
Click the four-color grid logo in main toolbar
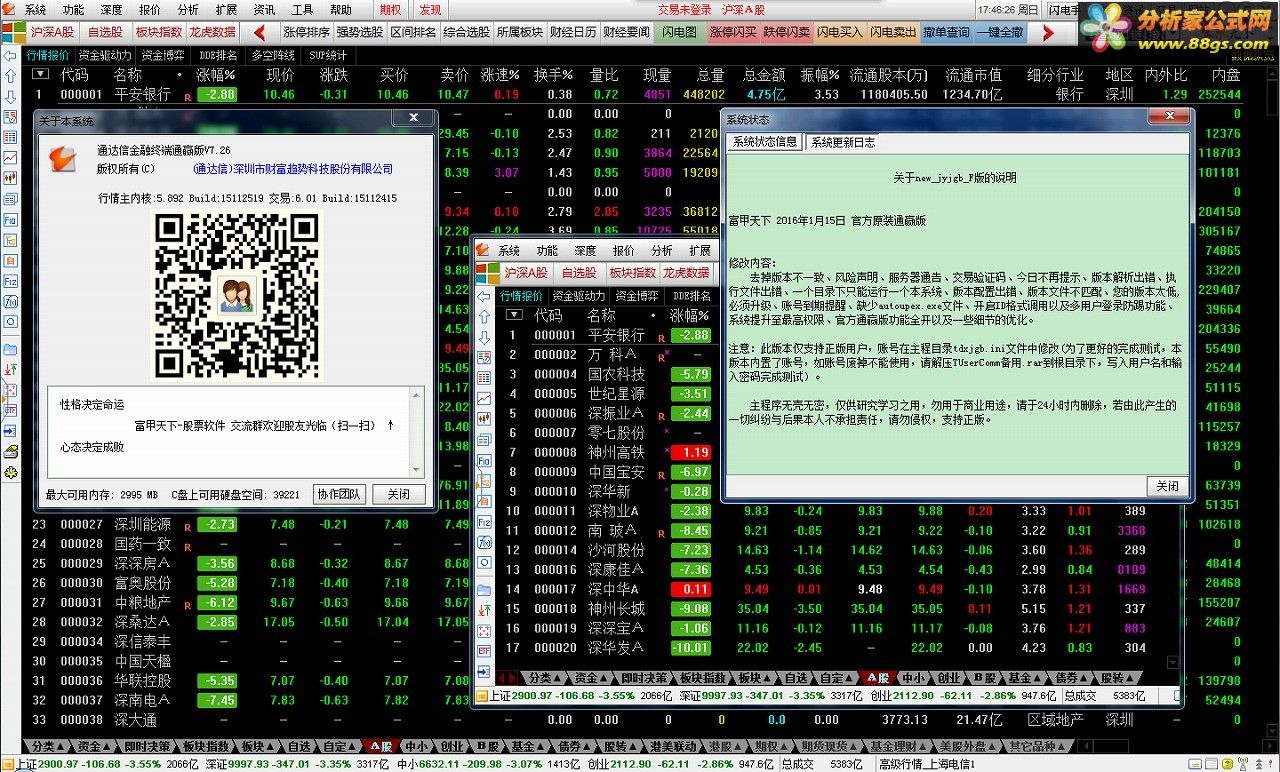[x=12, y=32]
